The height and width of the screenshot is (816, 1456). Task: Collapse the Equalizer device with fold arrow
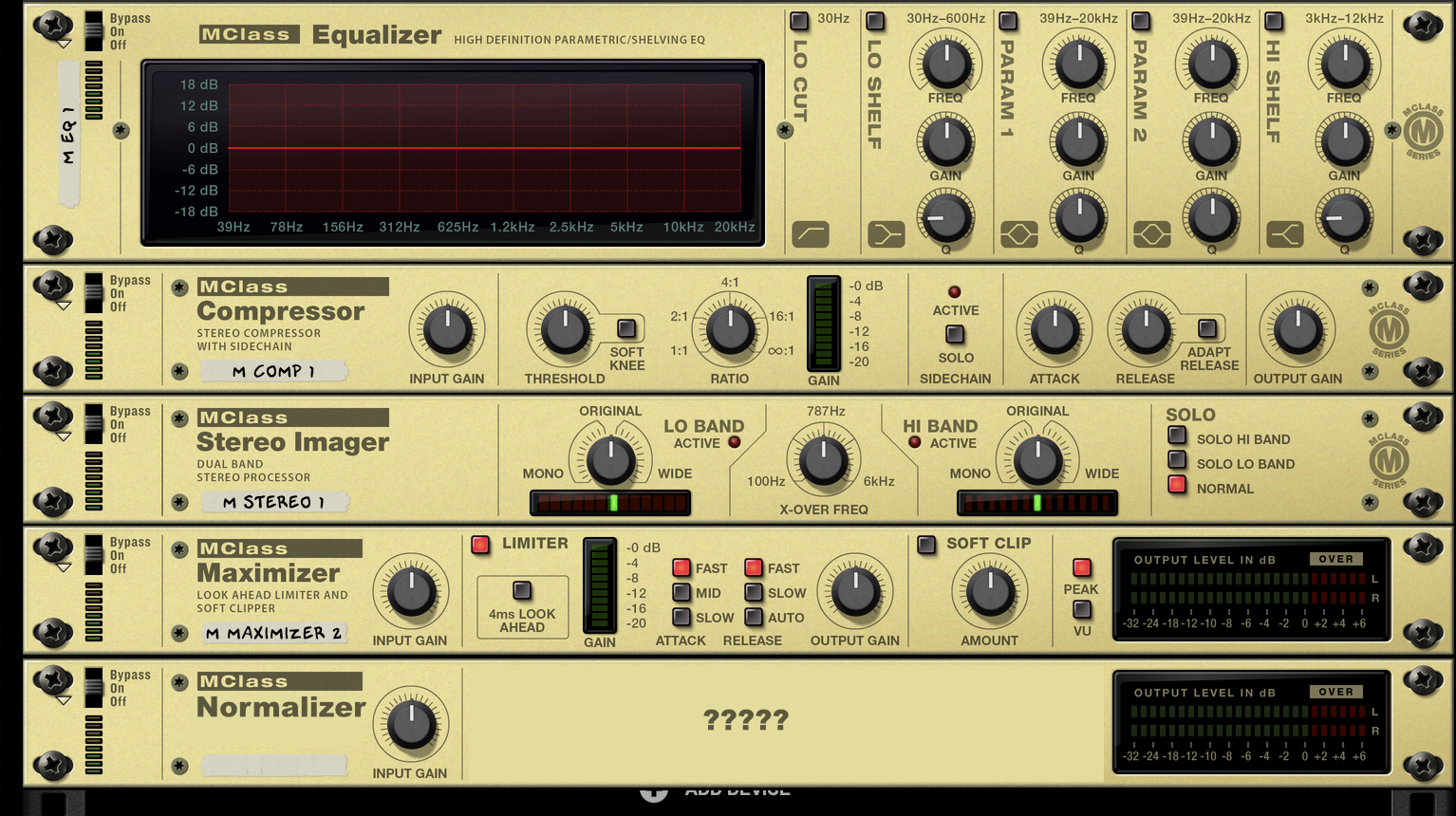(x=64, y=45)
